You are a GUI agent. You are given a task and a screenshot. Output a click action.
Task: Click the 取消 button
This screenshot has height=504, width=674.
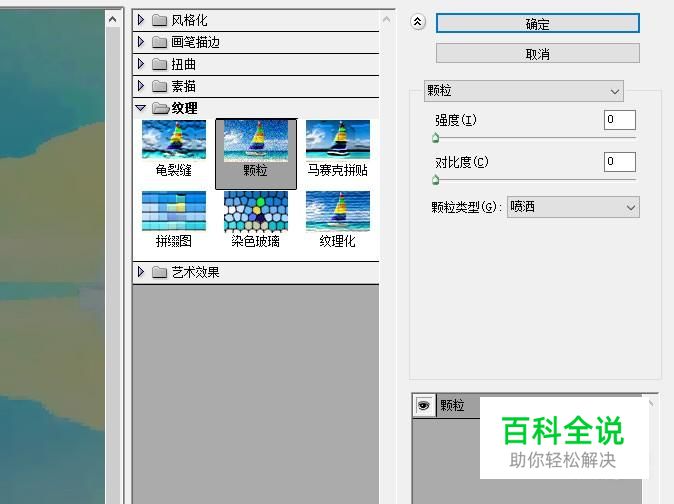coord(538,54)
